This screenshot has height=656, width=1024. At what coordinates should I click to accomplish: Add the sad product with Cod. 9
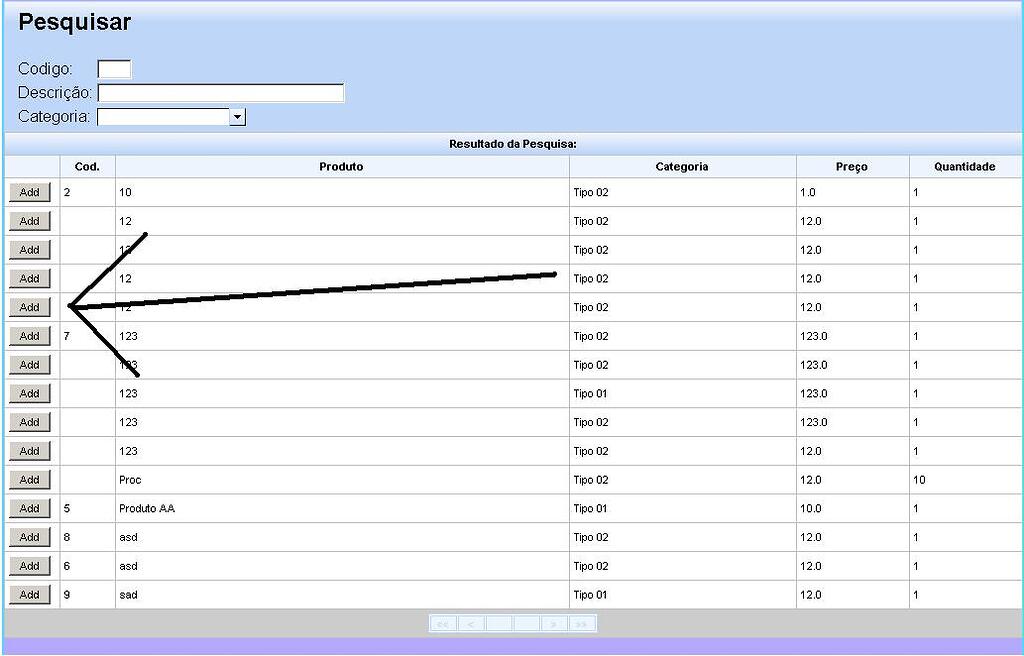click(29, 595)
